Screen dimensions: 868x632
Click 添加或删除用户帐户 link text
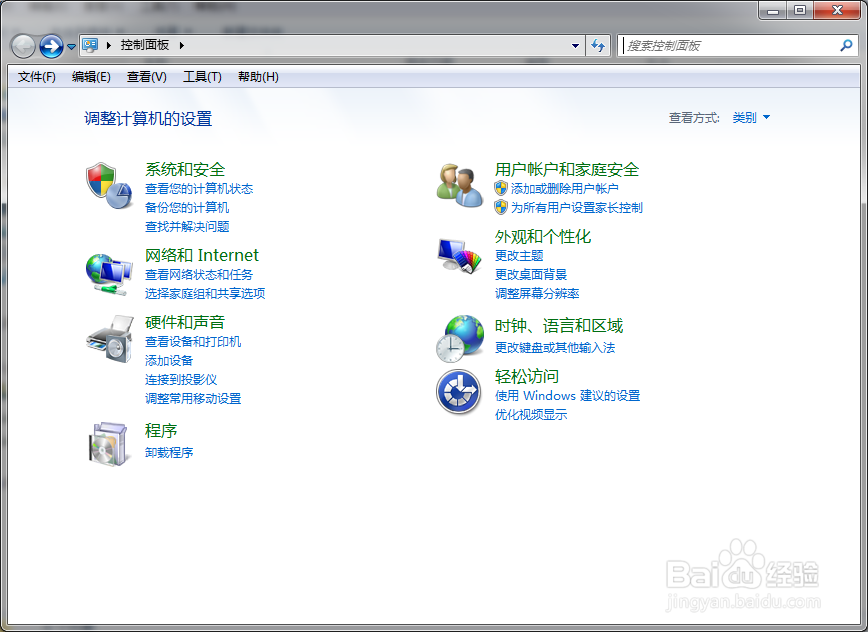tap(565, 189)
